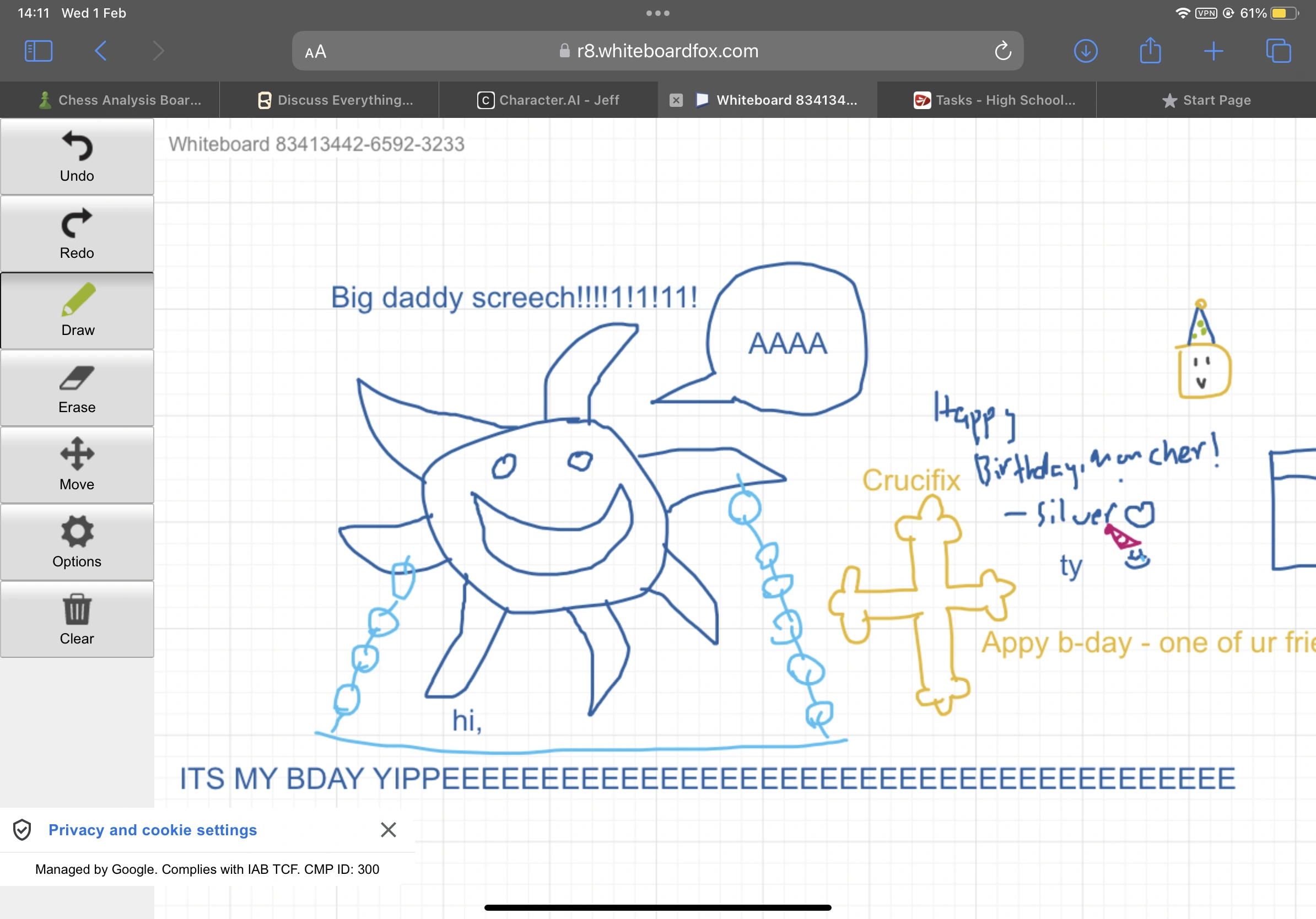Open the Options gear menu
Image resolution: width=1316 pixels, height=919 pixels.
[x=77, y=543]
